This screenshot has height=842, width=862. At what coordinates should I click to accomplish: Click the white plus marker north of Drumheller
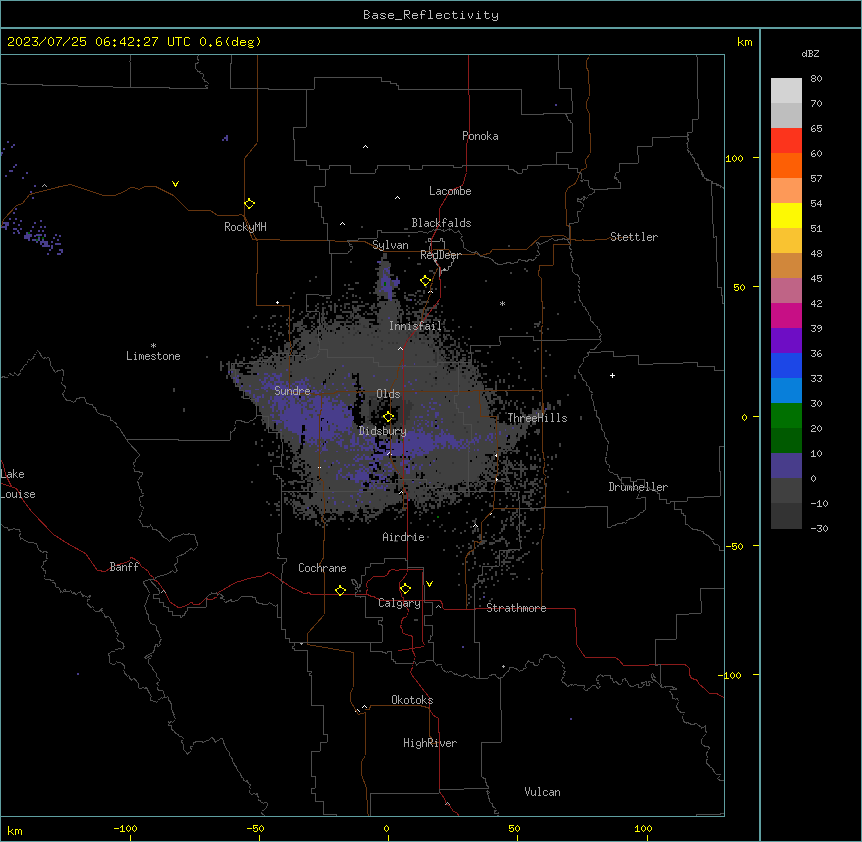pos(612,375)
